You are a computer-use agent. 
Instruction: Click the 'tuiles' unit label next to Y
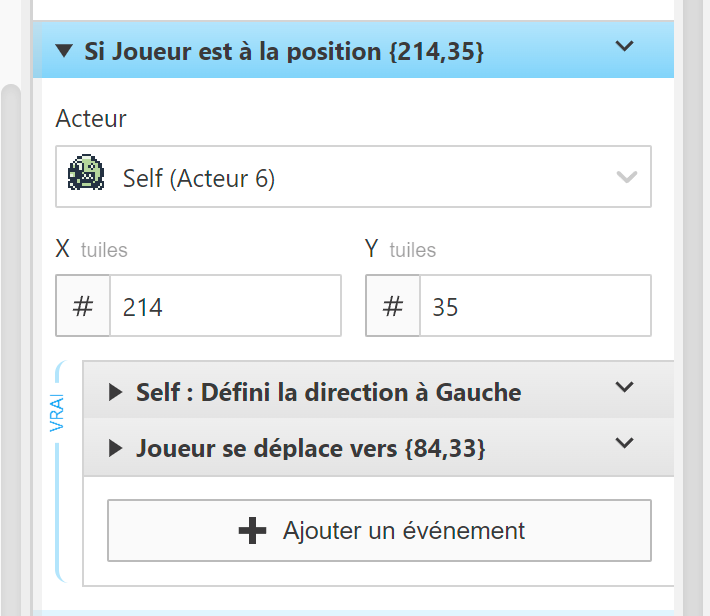(x=413, y=250)
